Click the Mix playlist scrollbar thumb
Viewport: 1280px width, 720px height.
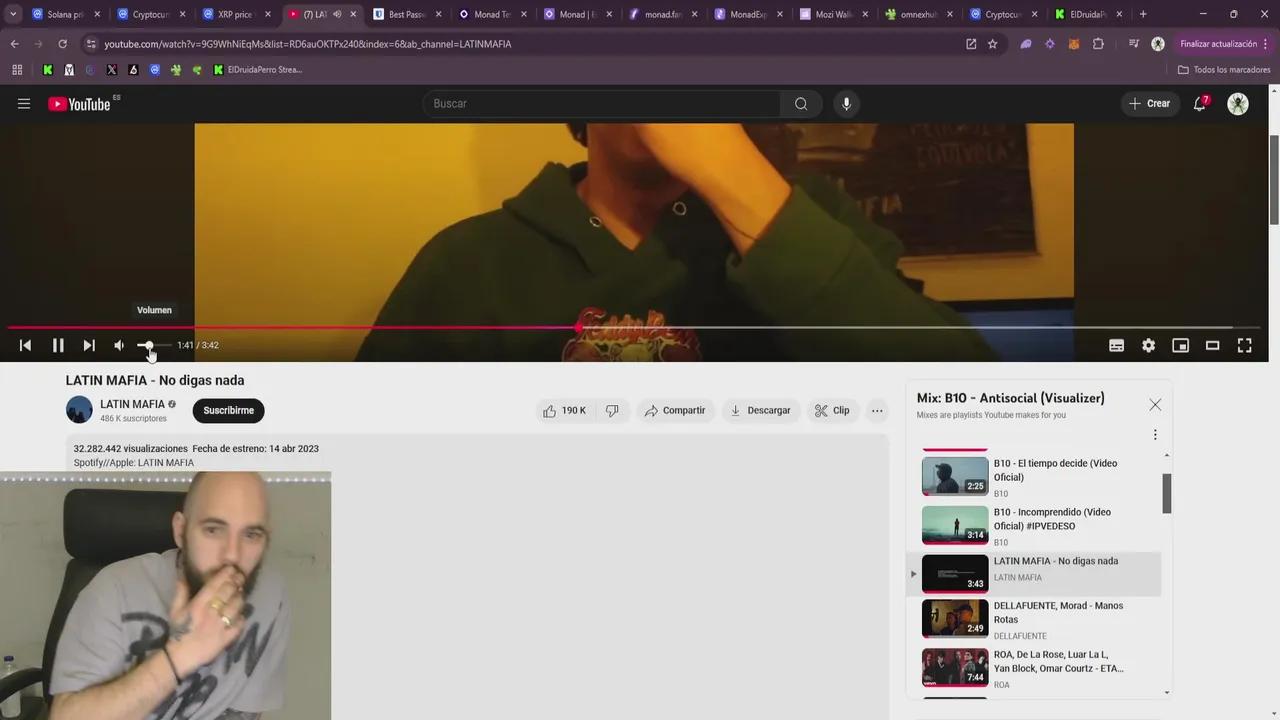[x=1167, y=493]
